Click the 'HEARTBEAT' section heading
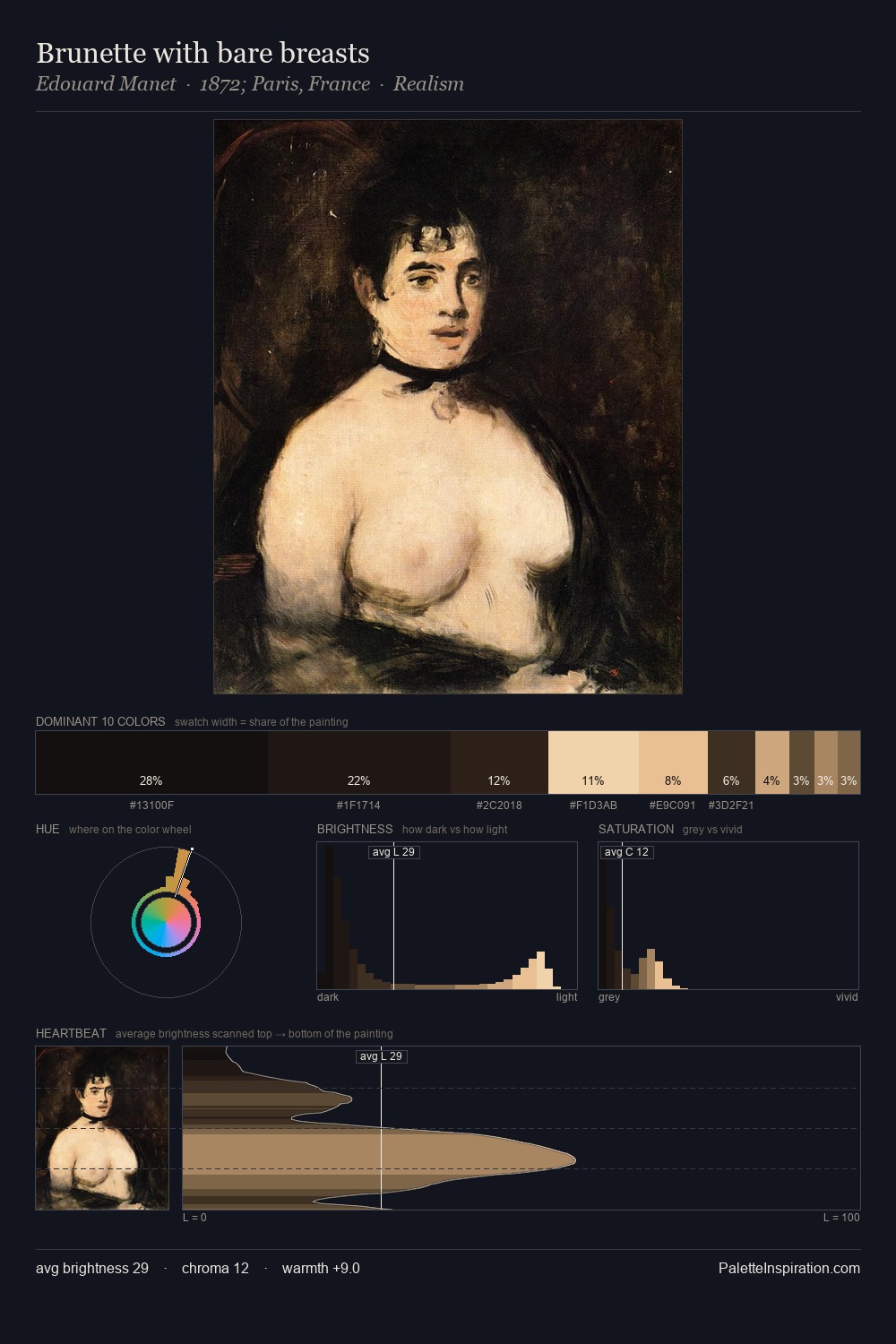 (x=71, y=1033)
